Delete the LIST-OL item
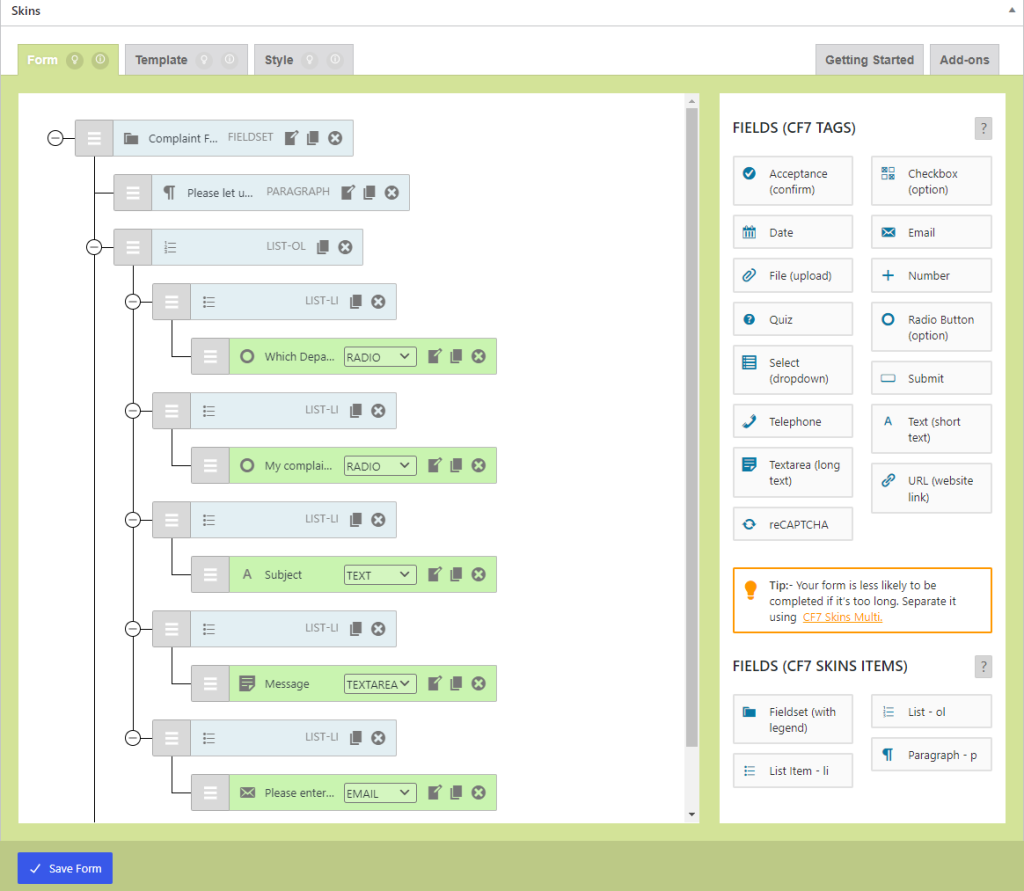This screenshot has width=1024, height=891. (345, 247)
